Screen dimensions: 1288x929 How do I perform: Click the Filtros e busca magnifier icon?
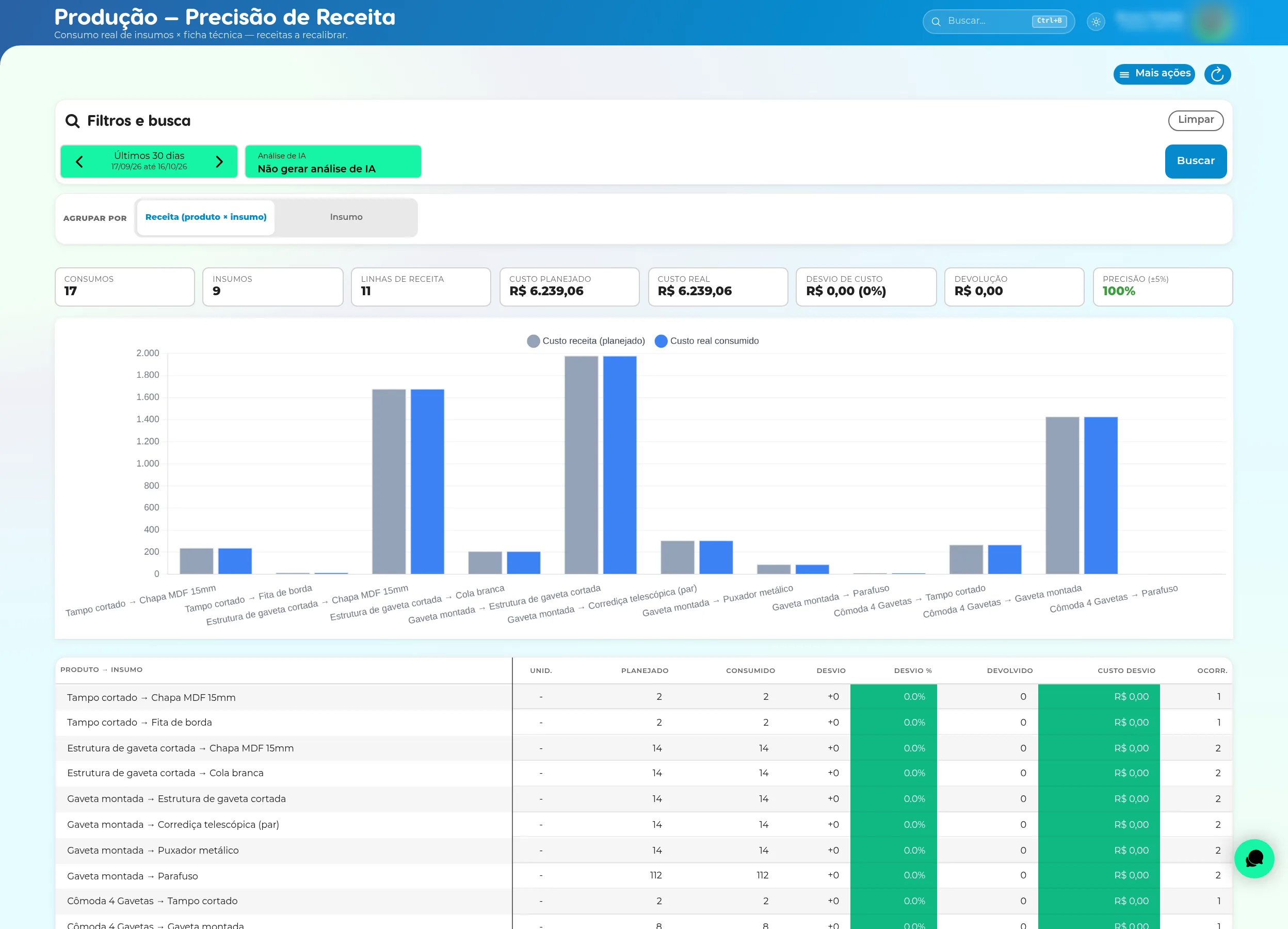(72, 121)
